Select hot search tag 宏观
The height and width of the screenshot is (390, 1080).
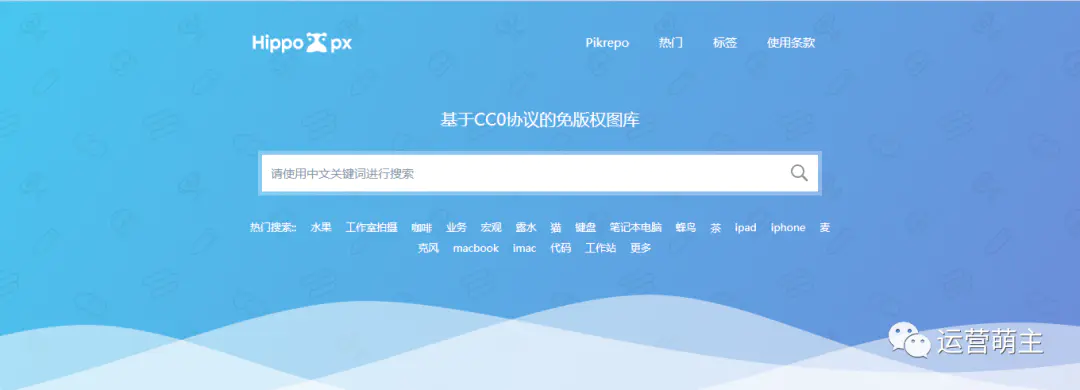[491, 227]
